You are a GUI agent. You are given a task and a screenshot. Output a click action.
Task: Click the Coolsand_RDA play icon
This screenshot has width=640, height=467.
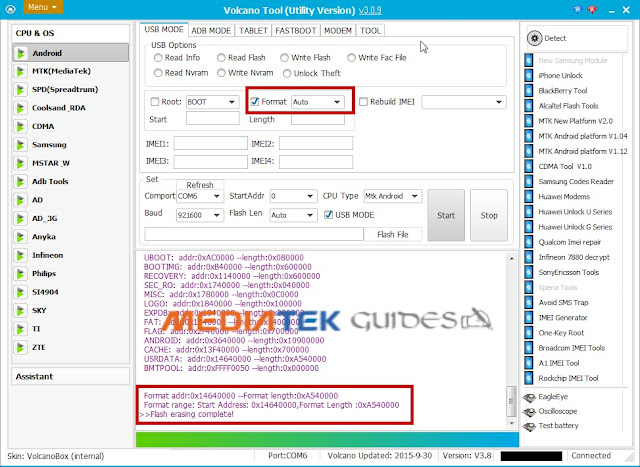20,108
